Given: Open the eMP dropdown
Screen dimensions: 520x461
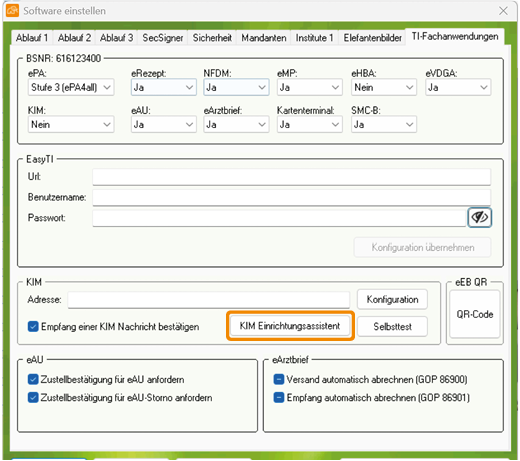Looking at the screenshot, I should (x=309, y=87).
